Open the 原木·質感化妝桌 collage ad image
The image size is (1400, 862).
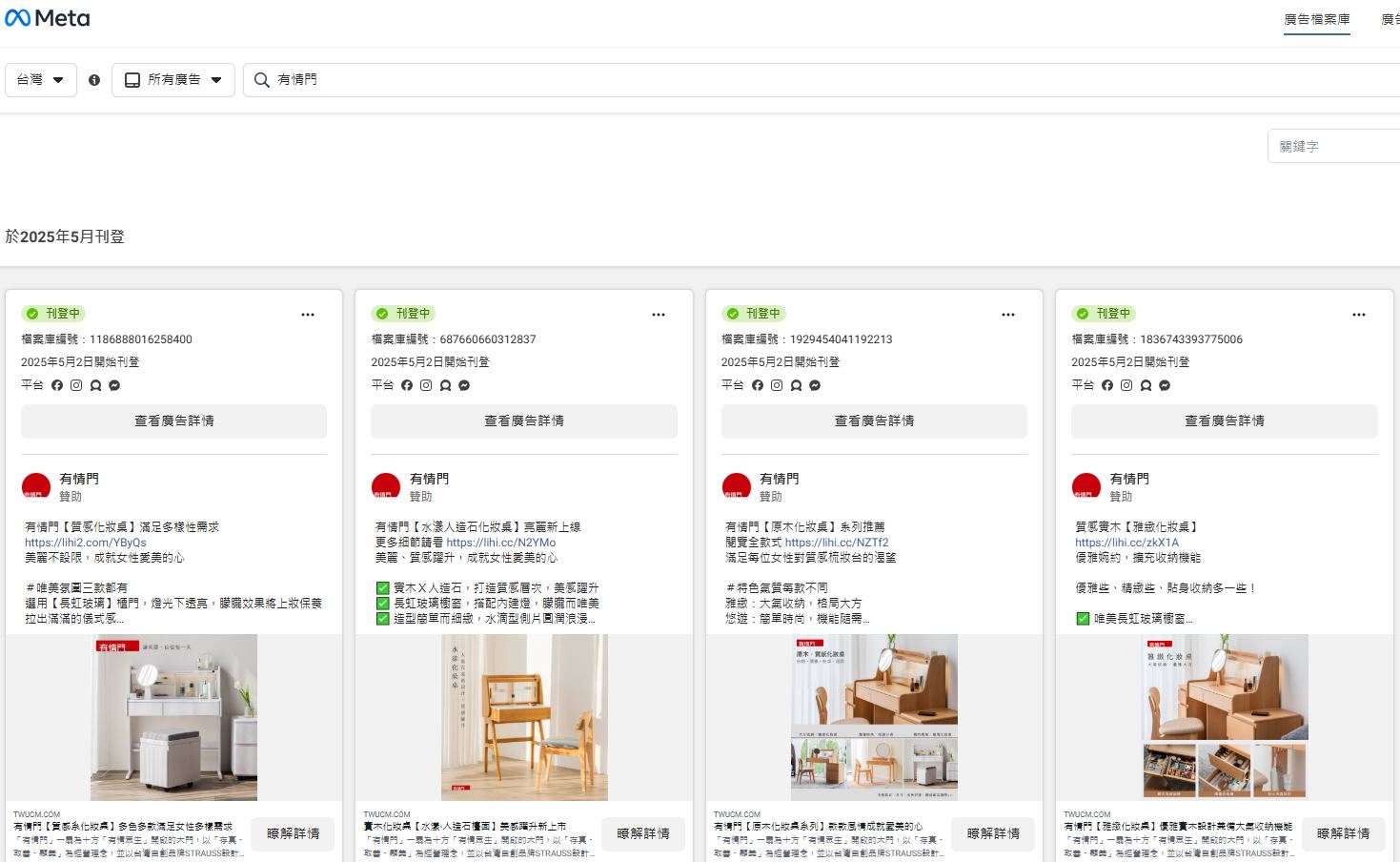pos(874,717)
